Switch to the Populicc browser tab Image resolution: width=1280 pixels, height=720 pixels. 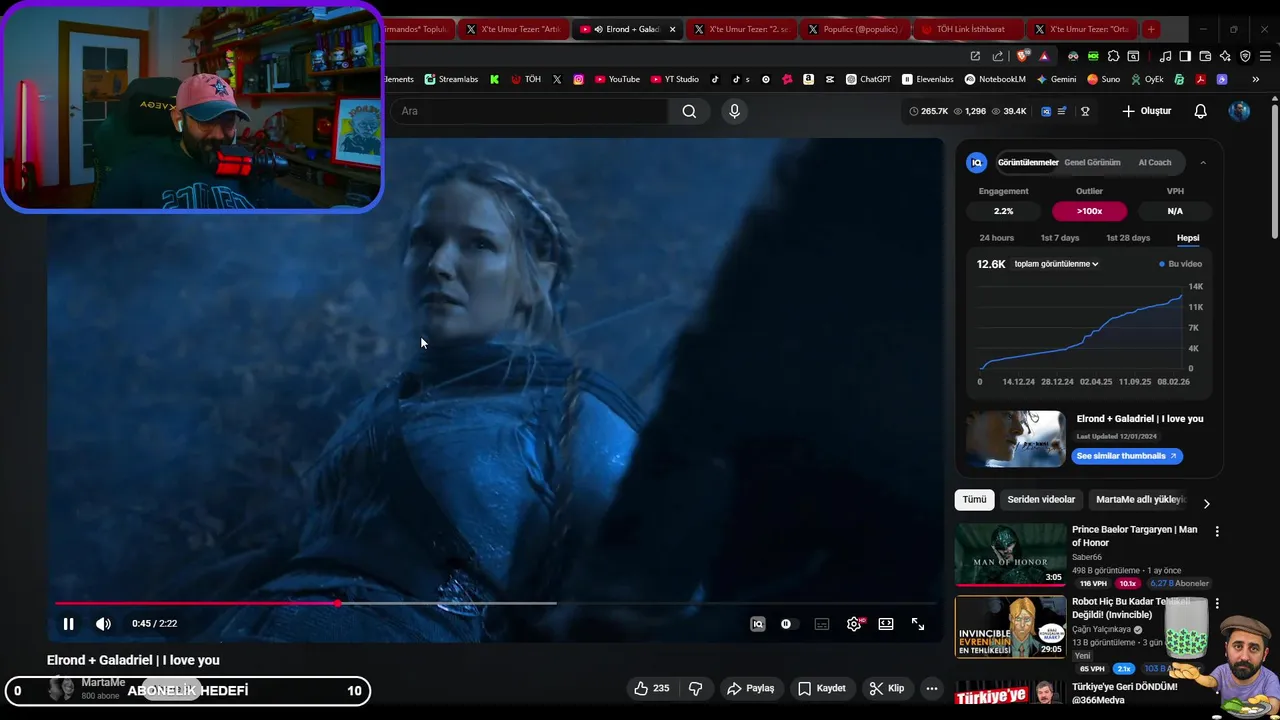click(855, 29)
